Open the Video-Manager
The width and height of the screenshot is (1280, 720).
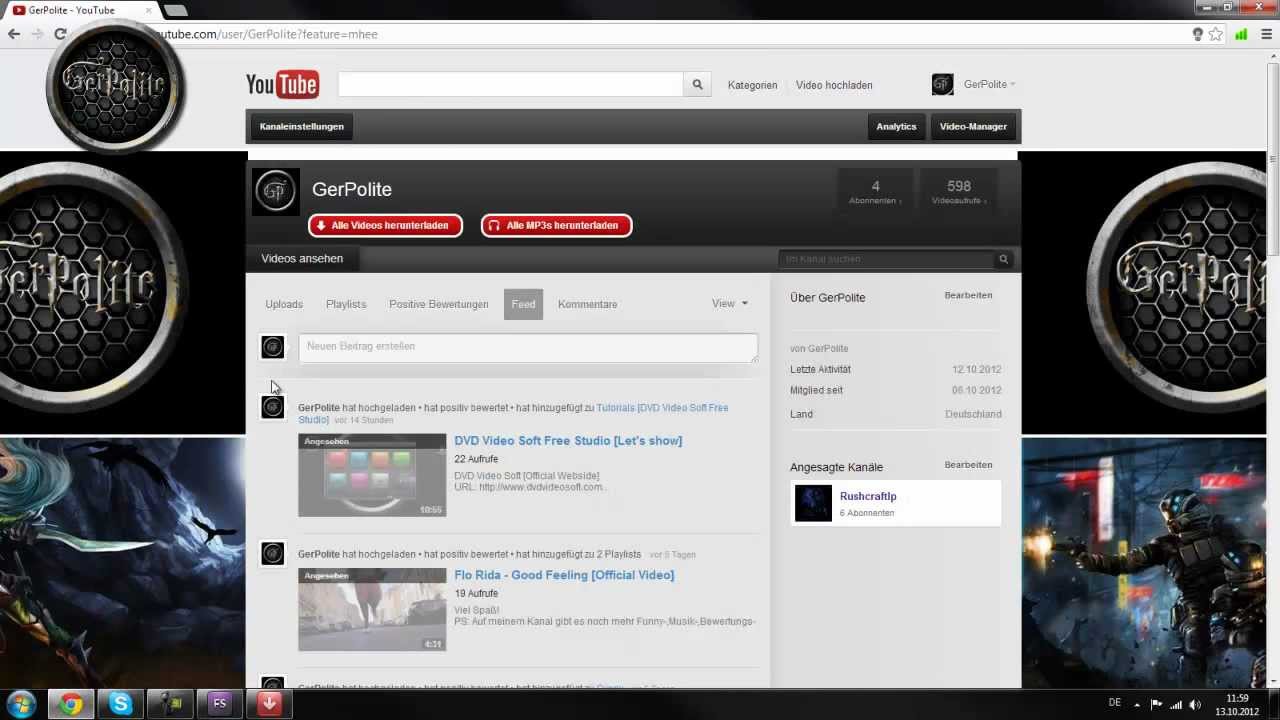pyautogui.click(x=973, y=127)
